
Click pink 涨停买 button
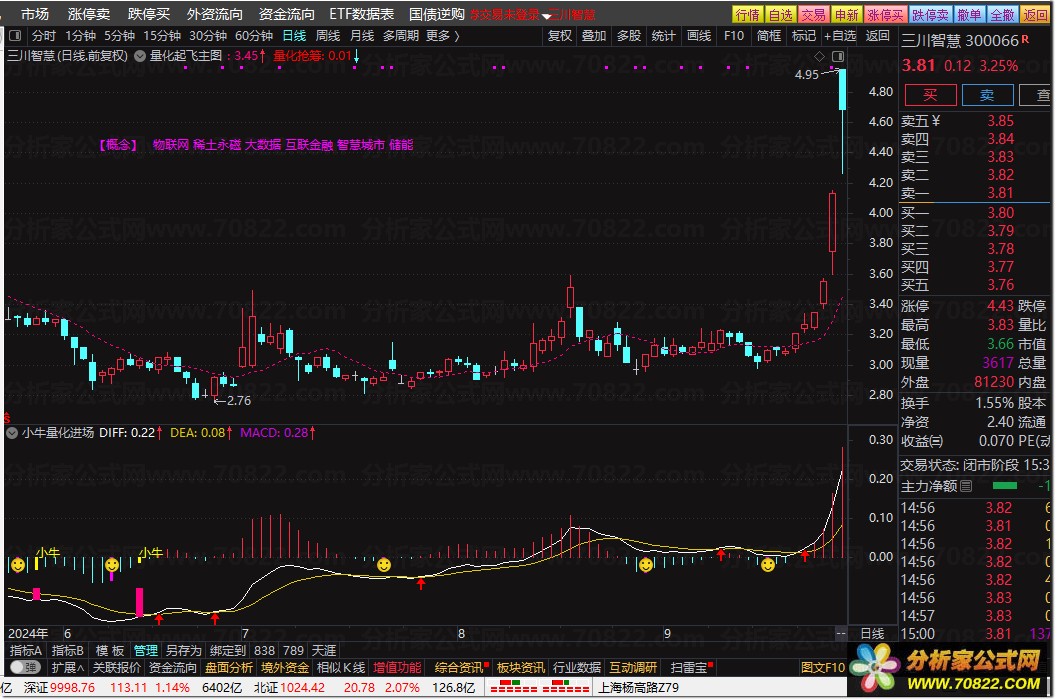click(x=885, y=15)
